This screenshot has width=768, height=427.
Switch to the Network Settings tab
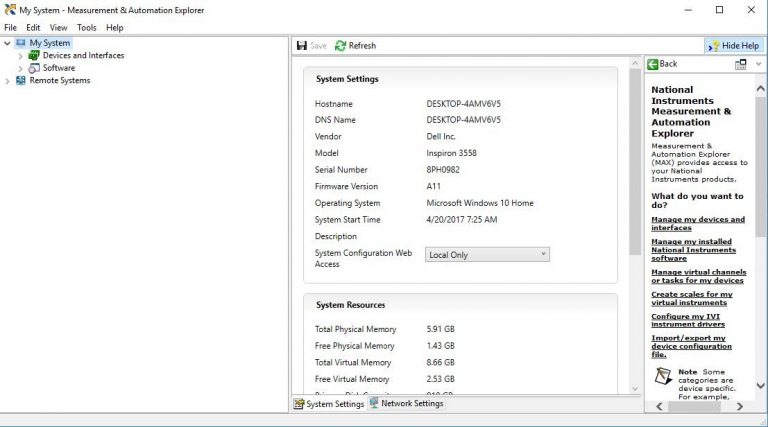coord(406,404)
